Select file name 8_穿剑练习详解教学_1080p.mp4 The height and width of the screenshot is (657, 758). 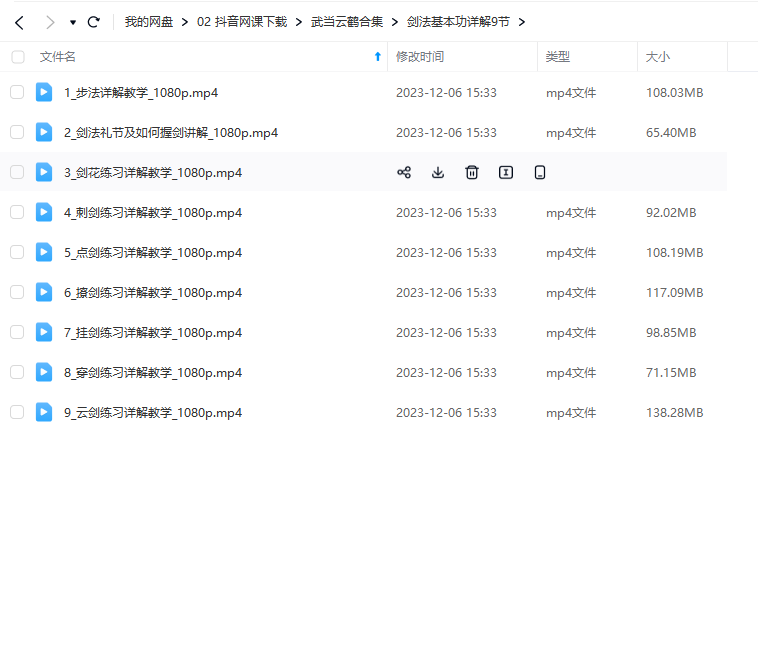click(153, 373)
